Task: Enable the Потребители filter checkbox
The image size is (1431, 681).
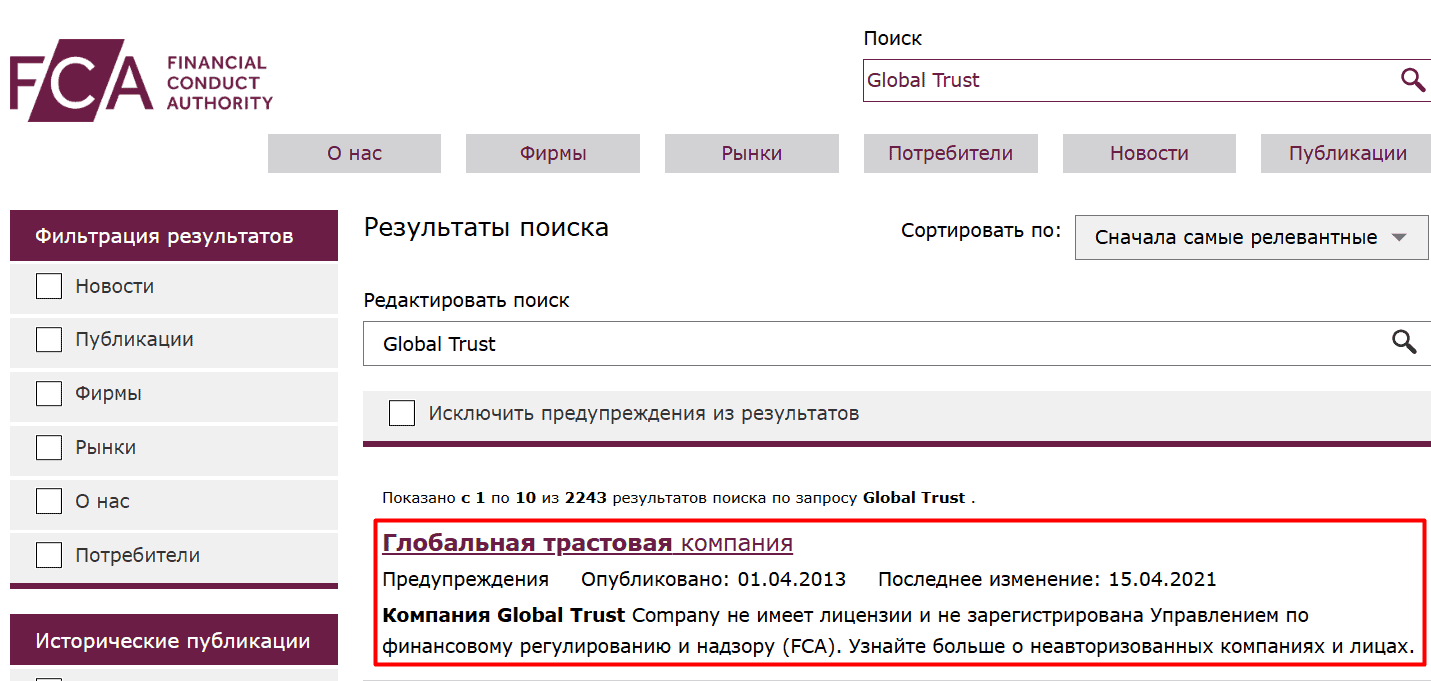Action: (x=48, y=555)
